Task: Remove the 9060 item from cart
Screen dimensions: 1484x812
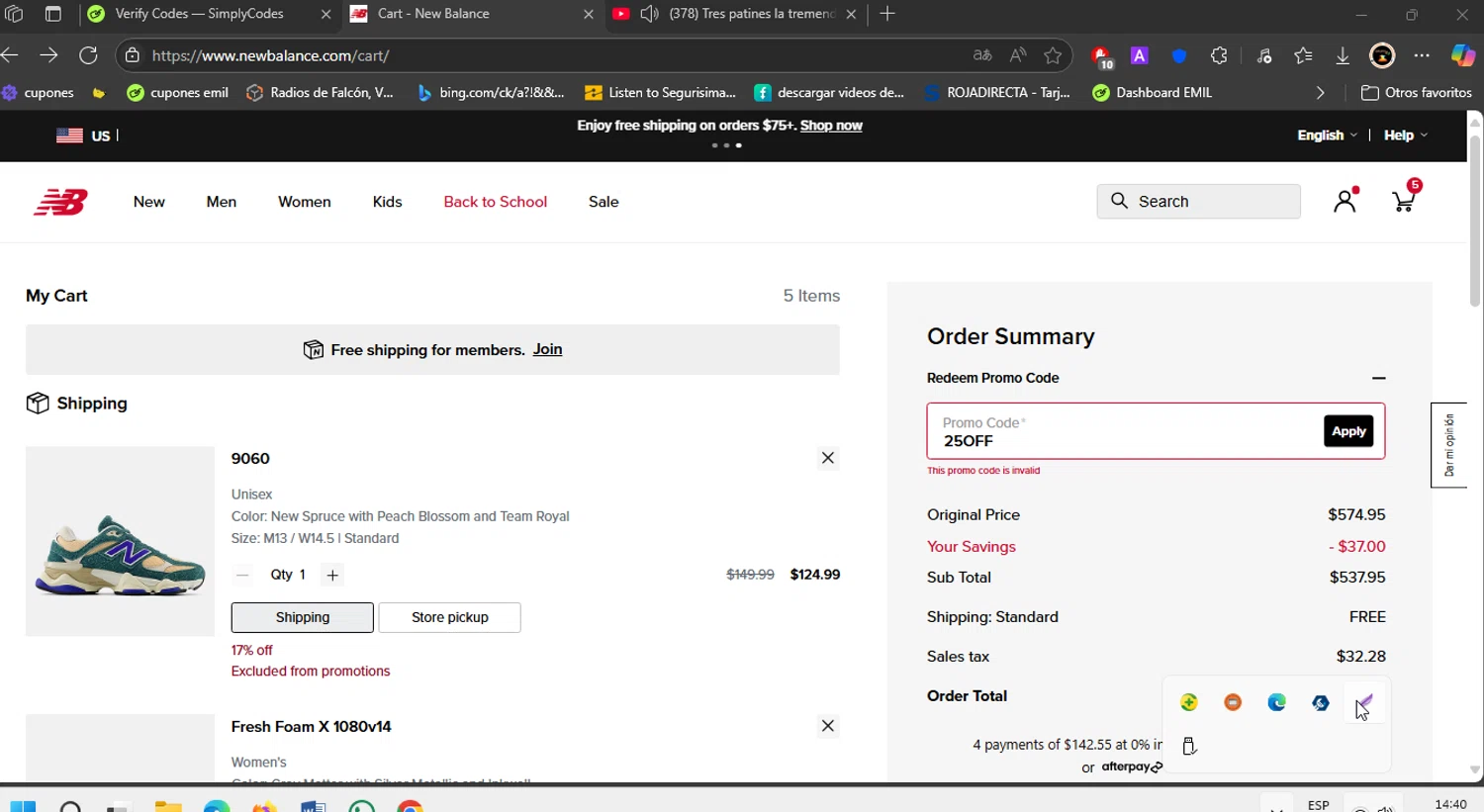Action: point(828,458)
